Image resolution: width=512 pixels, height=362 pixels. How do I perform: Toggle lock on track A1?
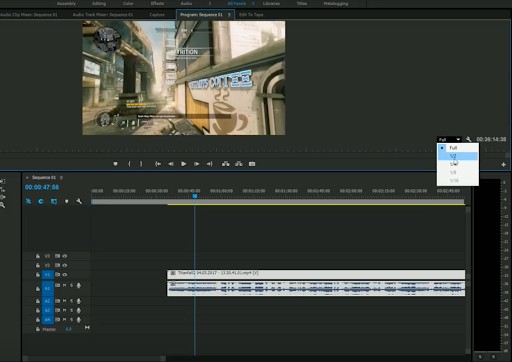click(x=38, y=289)
